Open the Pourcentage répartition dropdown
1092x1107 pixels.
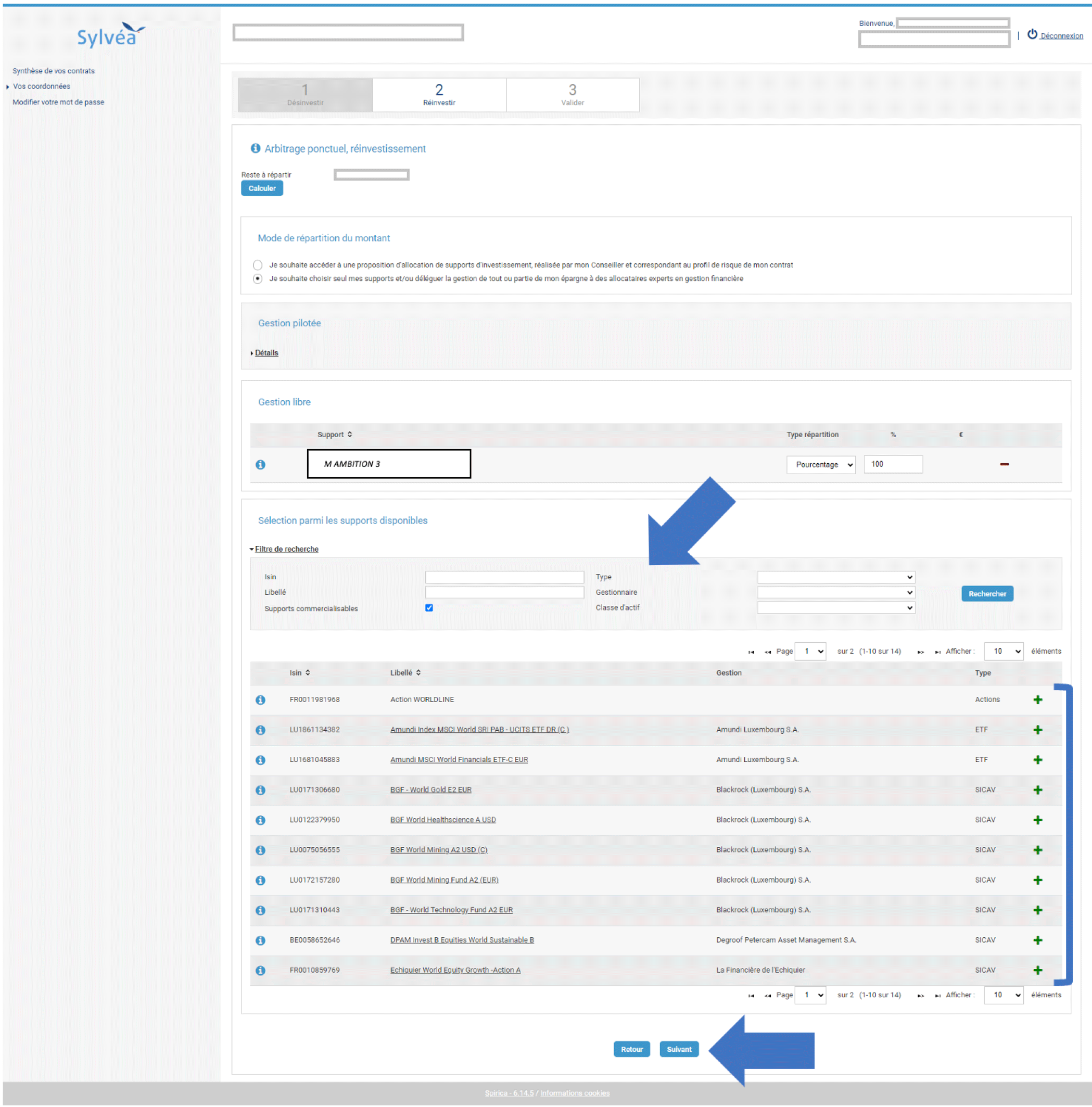pyautogui.click(x=820, y=465)
